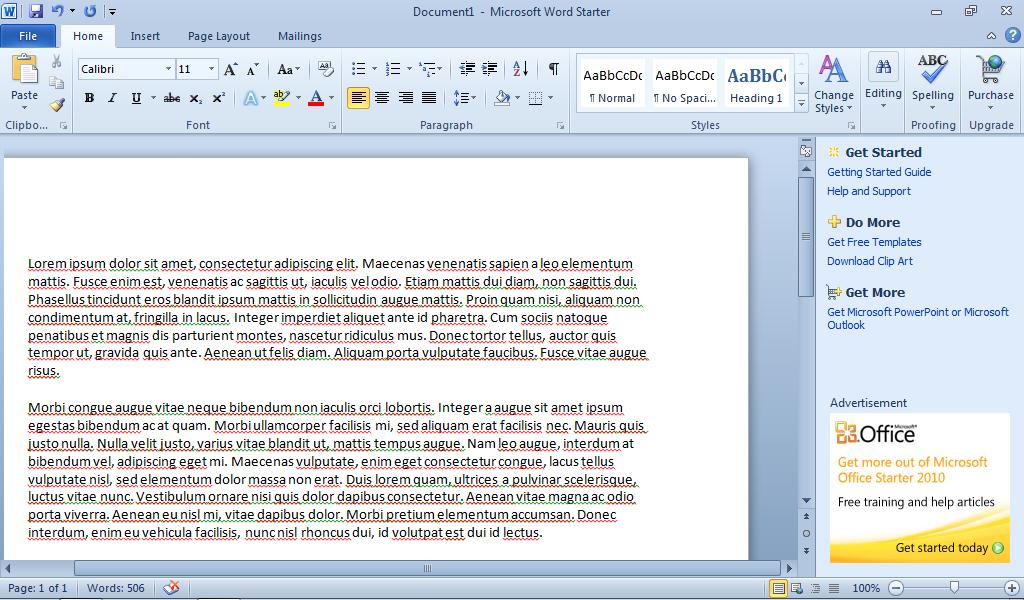Viewport: 1024px width, 600px height.
Task: Switch to Print Layout view in status bar
Action: coord(778,588)
